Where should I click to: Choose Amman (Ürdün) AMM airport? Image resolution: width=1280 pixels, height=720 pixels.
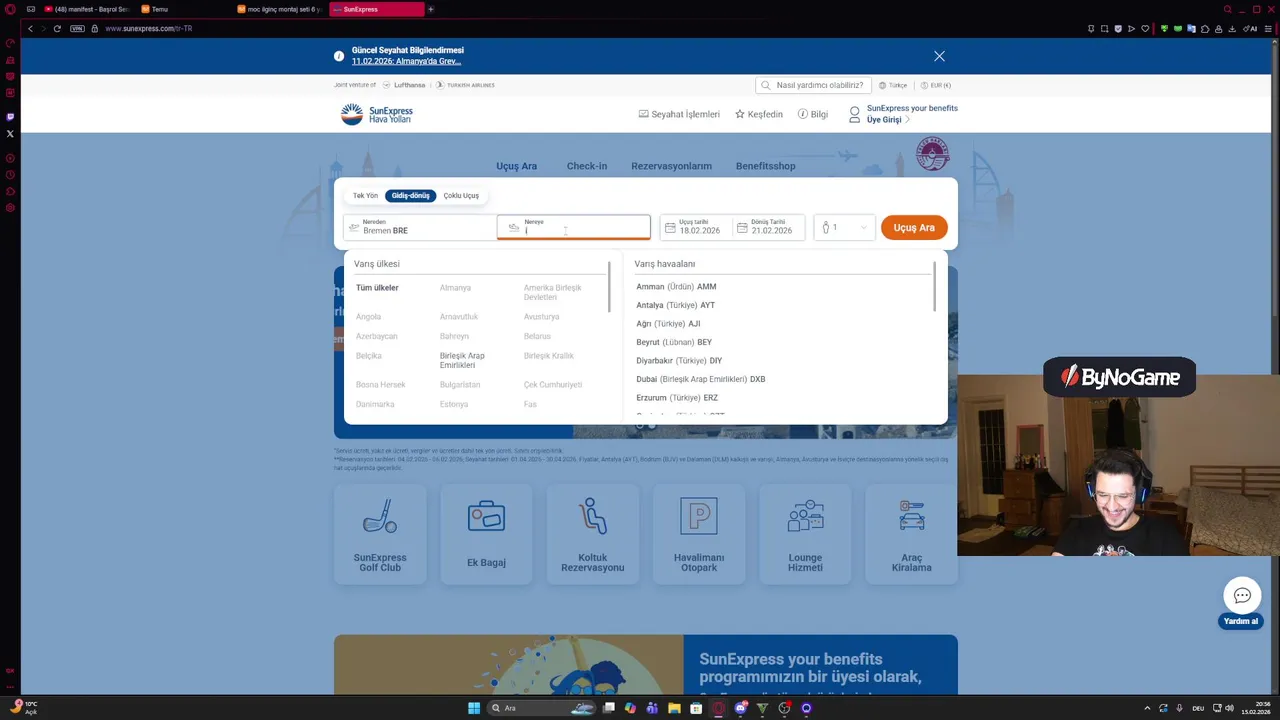(x=676, y=287)
